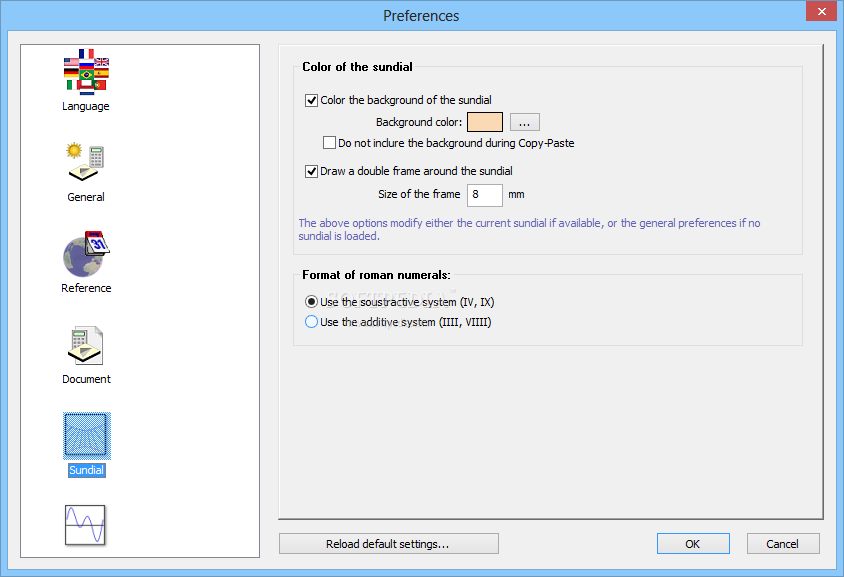Click the Size of the frame label

(x=419, y=194)
